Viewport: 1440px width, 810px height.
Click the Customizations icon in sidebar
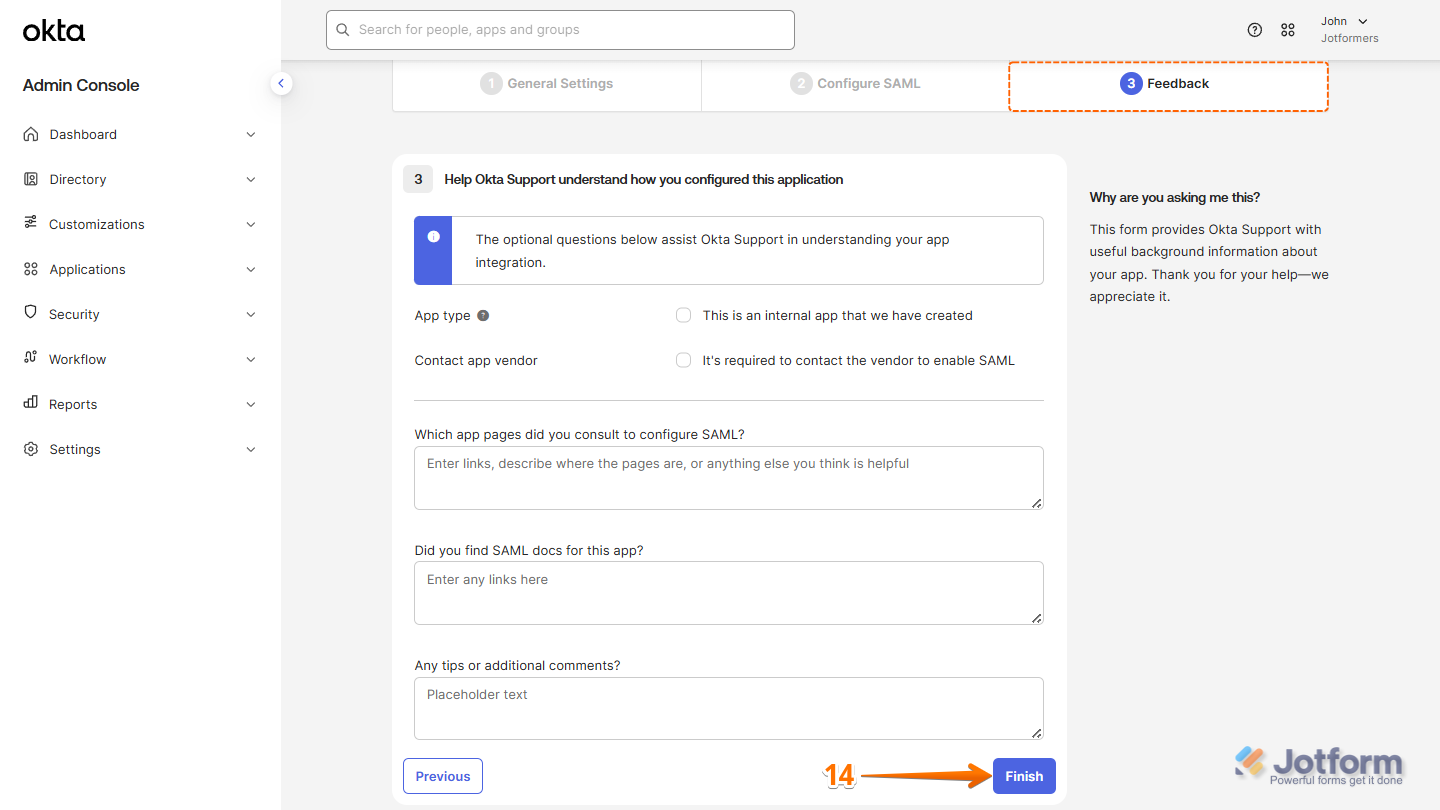click(31, 223)
